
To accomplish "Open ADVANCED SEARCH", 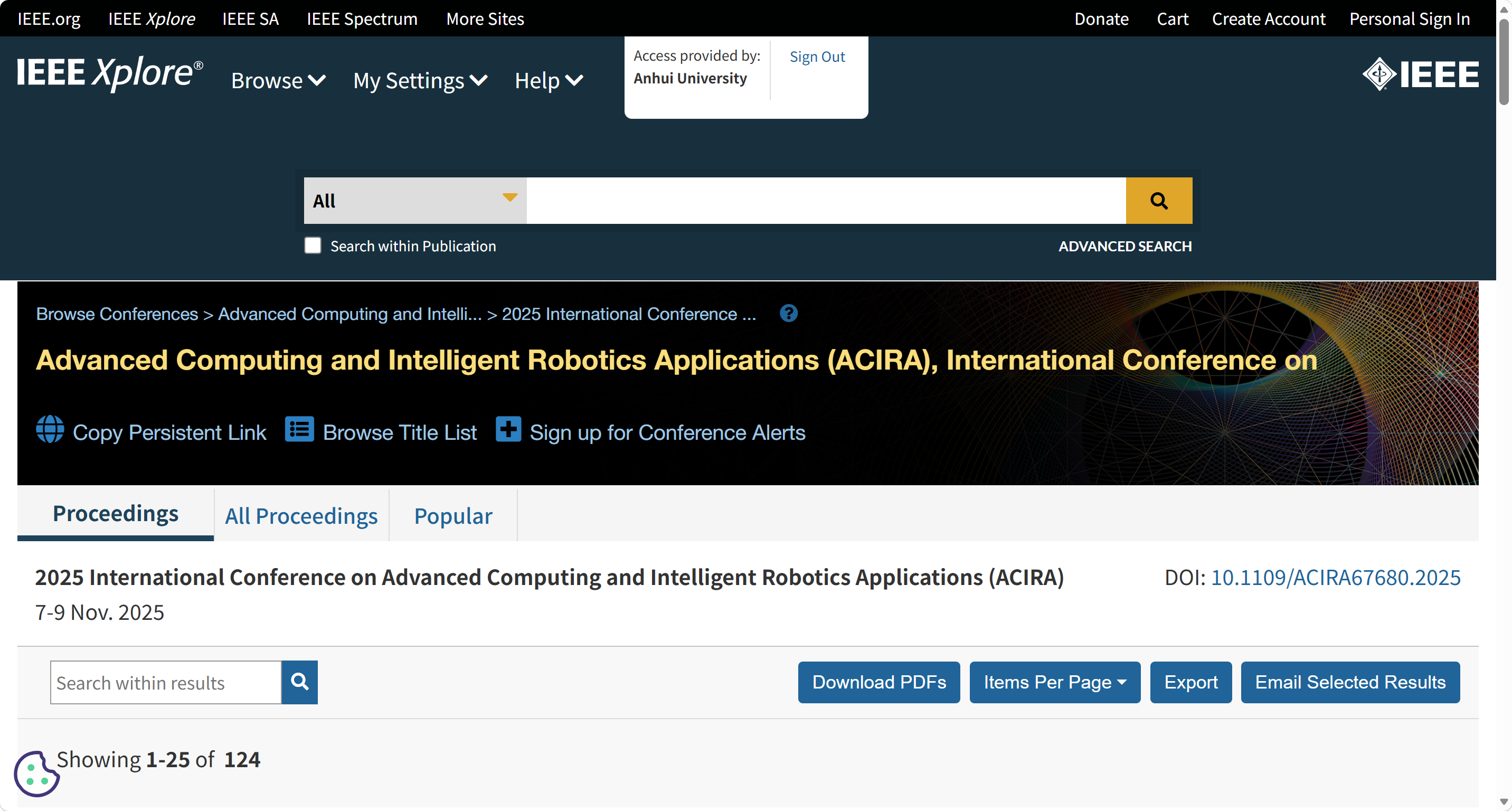I will tap(1124, 247).
